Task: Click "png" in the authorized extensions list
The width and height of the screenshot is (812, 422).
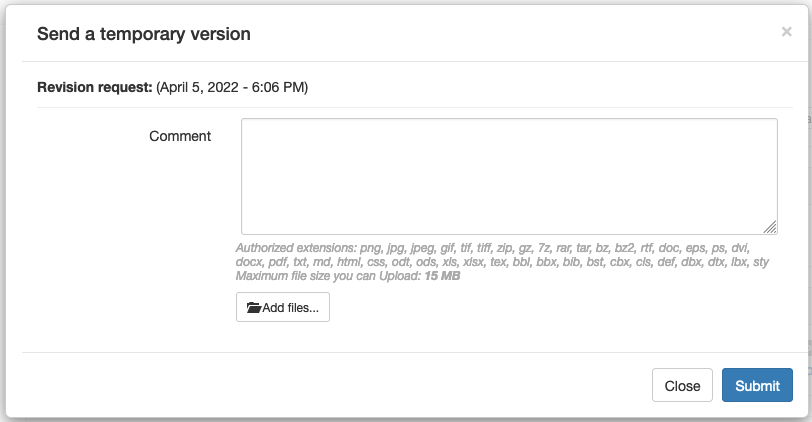Action: click(372, 248)
